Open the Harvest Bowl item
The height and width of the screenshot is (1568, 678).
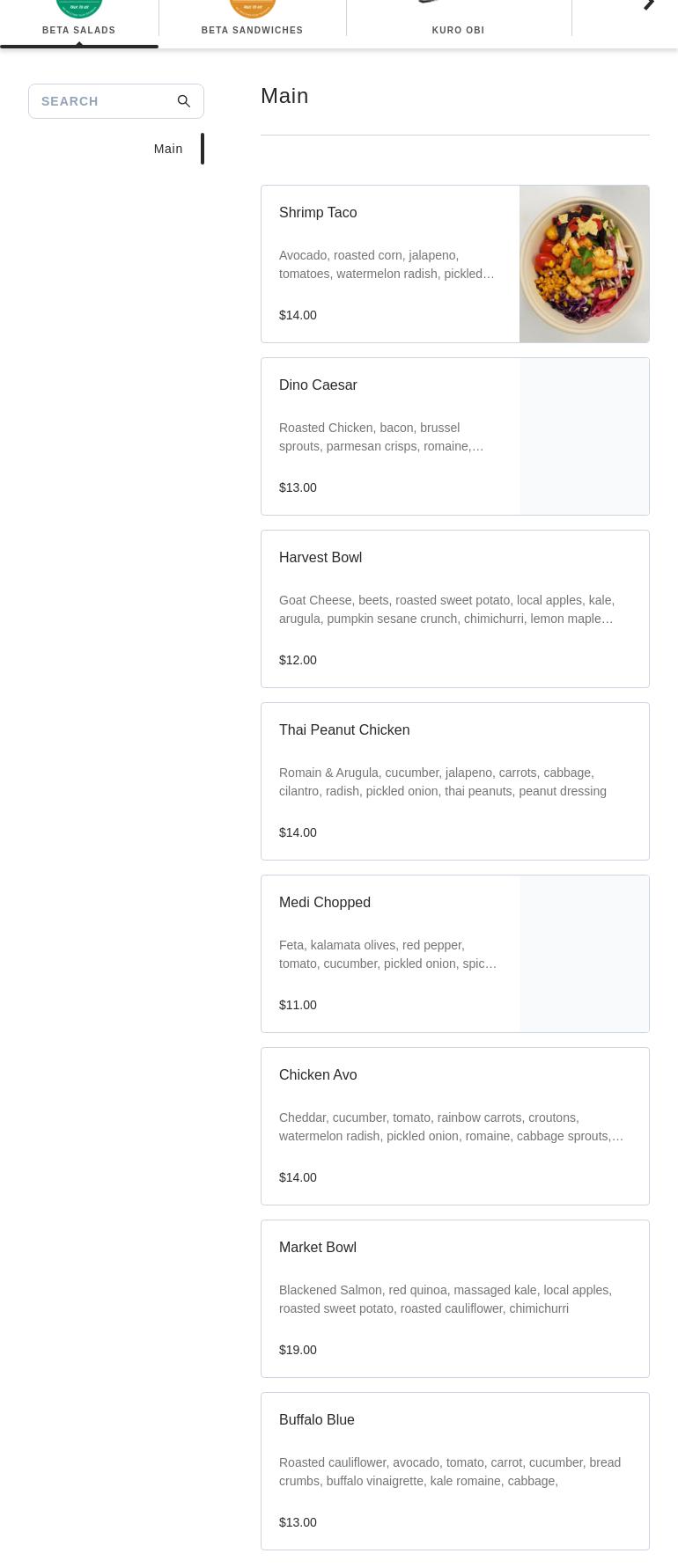click(x=454, y=609)
